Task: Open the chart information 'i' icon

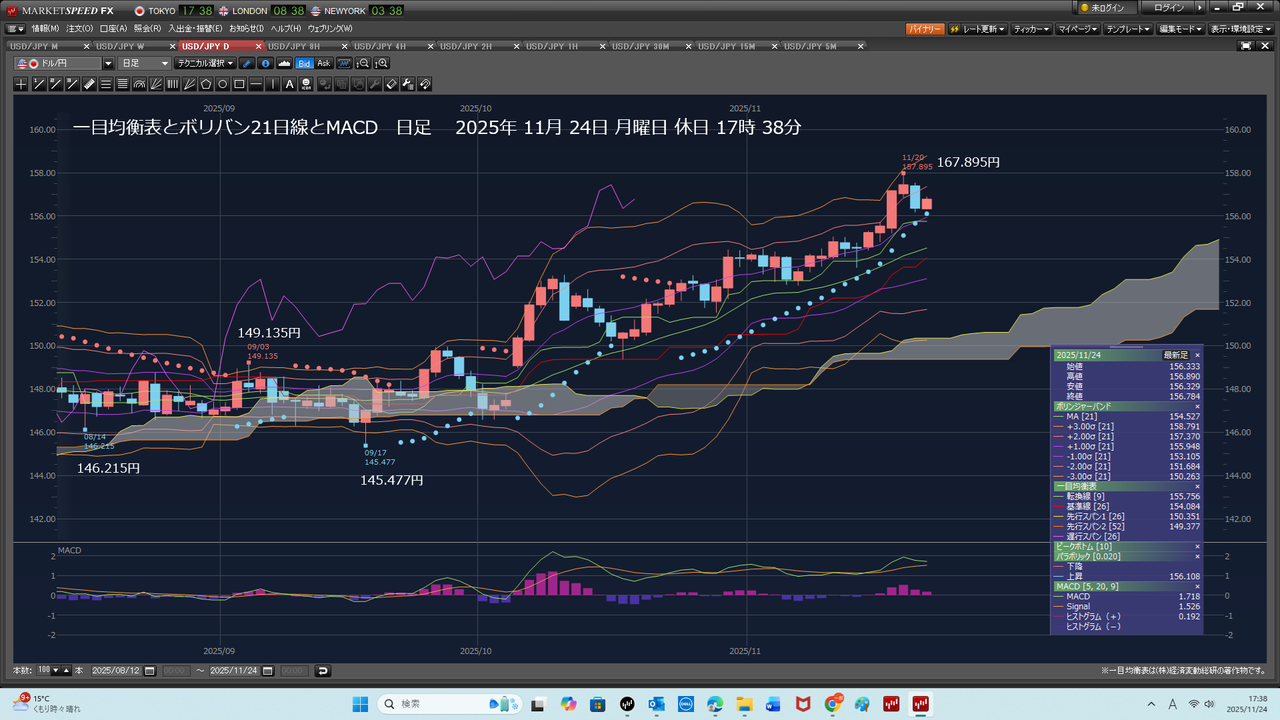Action: point(265,63)
